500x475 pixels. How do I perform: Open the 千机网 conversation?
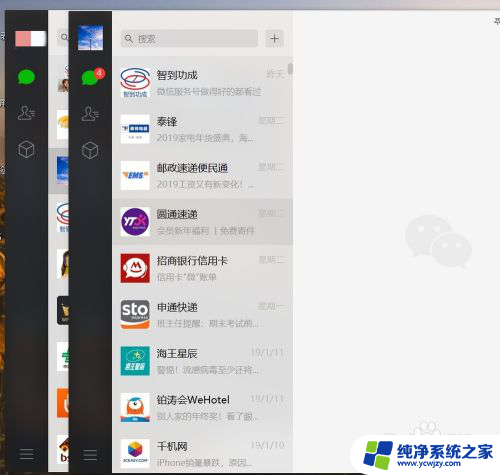(202, 453)
